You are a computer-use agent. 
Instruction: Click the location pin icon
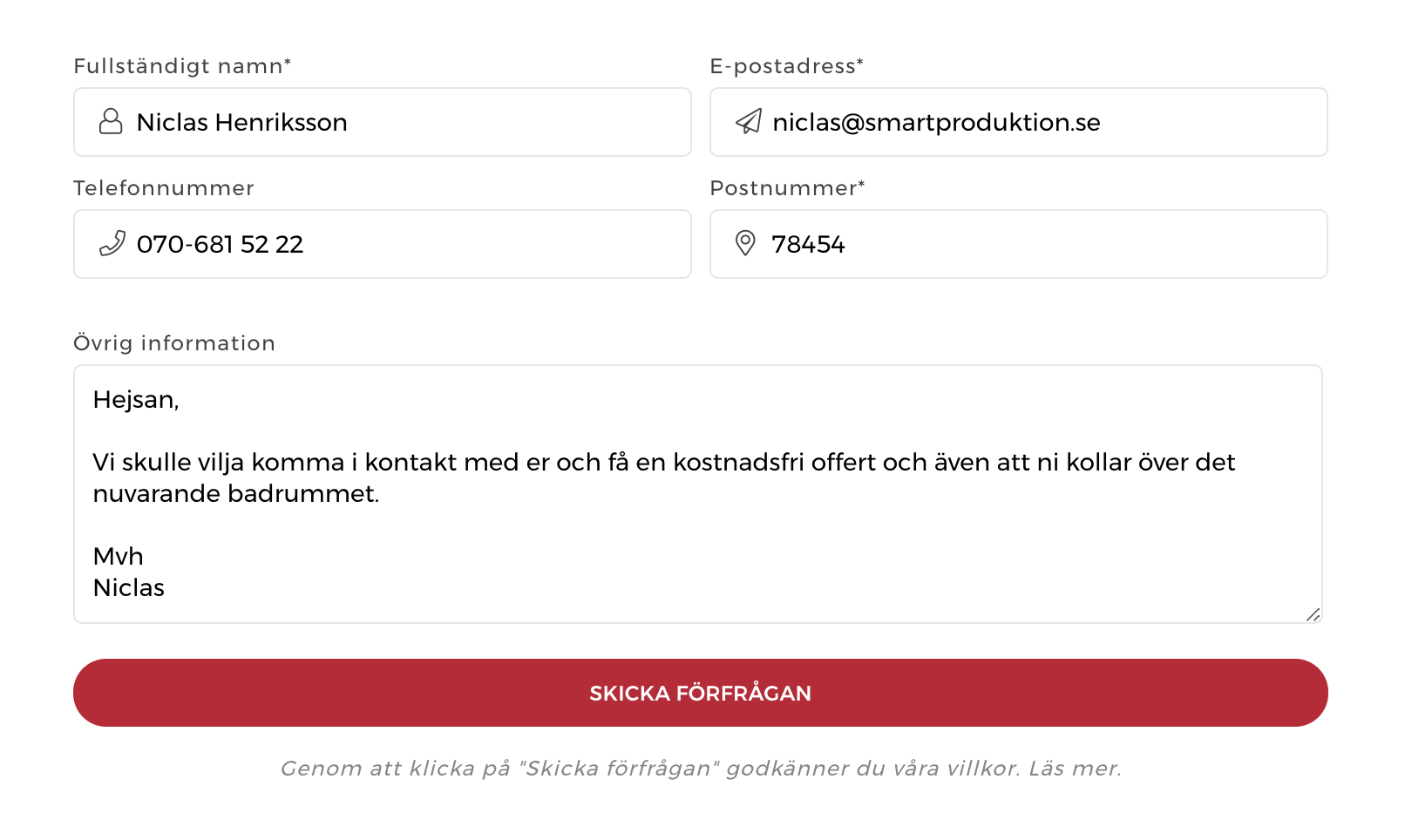745,243
